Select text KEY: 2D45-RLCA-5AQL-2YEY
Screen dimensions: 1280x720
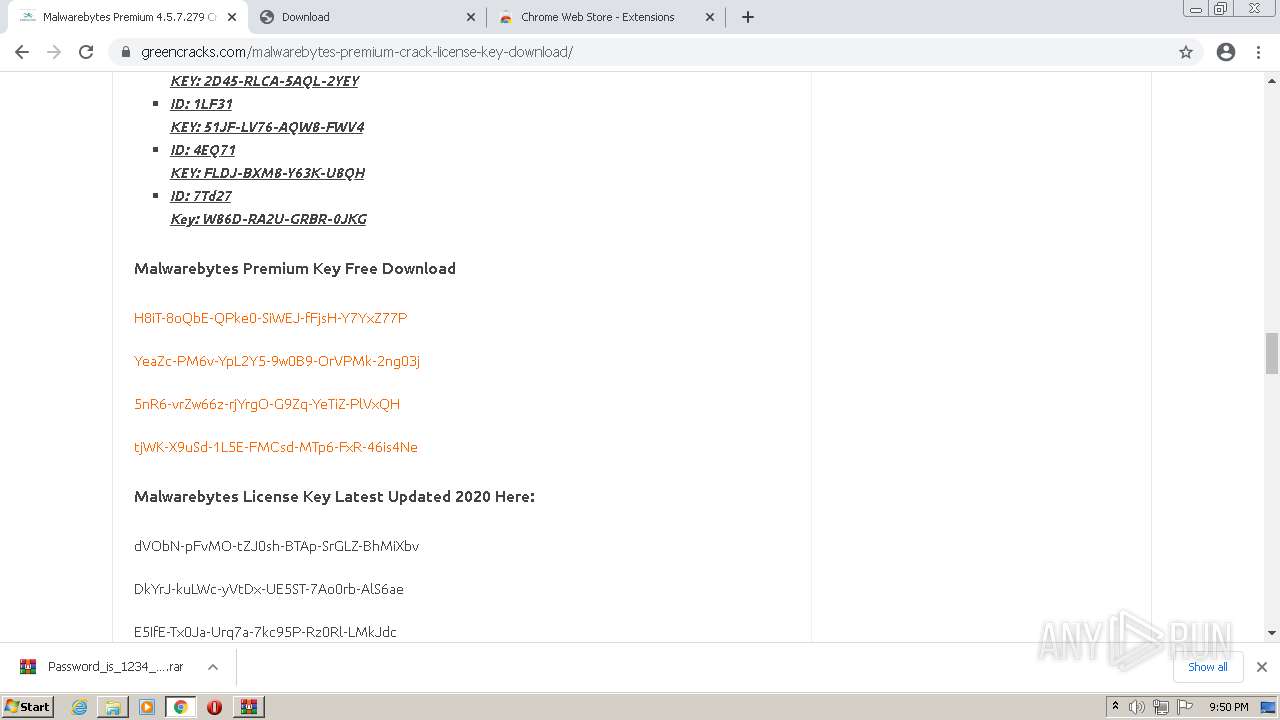[x=264, y=81]
